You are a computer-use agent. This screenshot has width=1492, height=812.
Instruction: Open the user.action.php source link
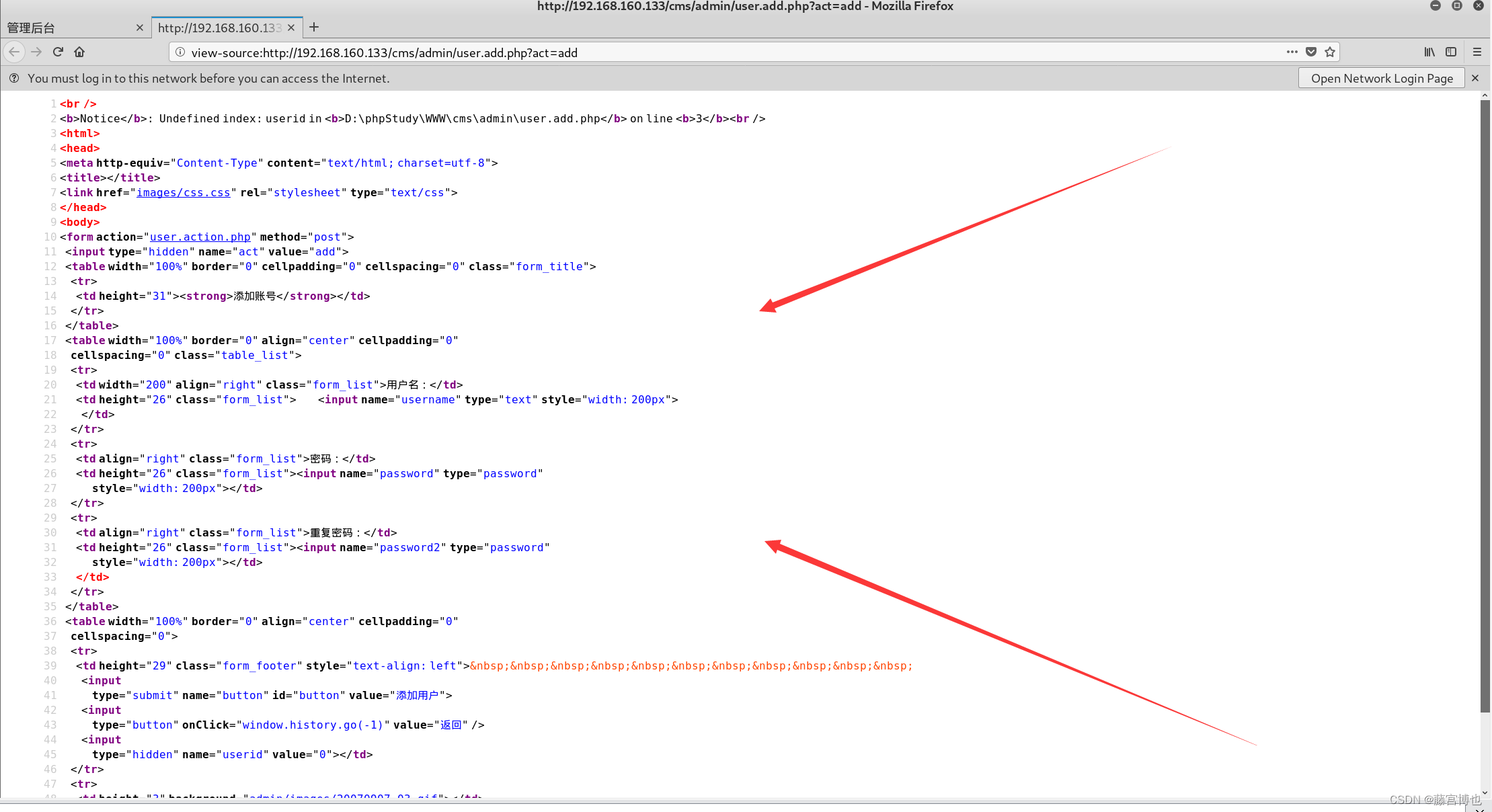tap(200, 237)
